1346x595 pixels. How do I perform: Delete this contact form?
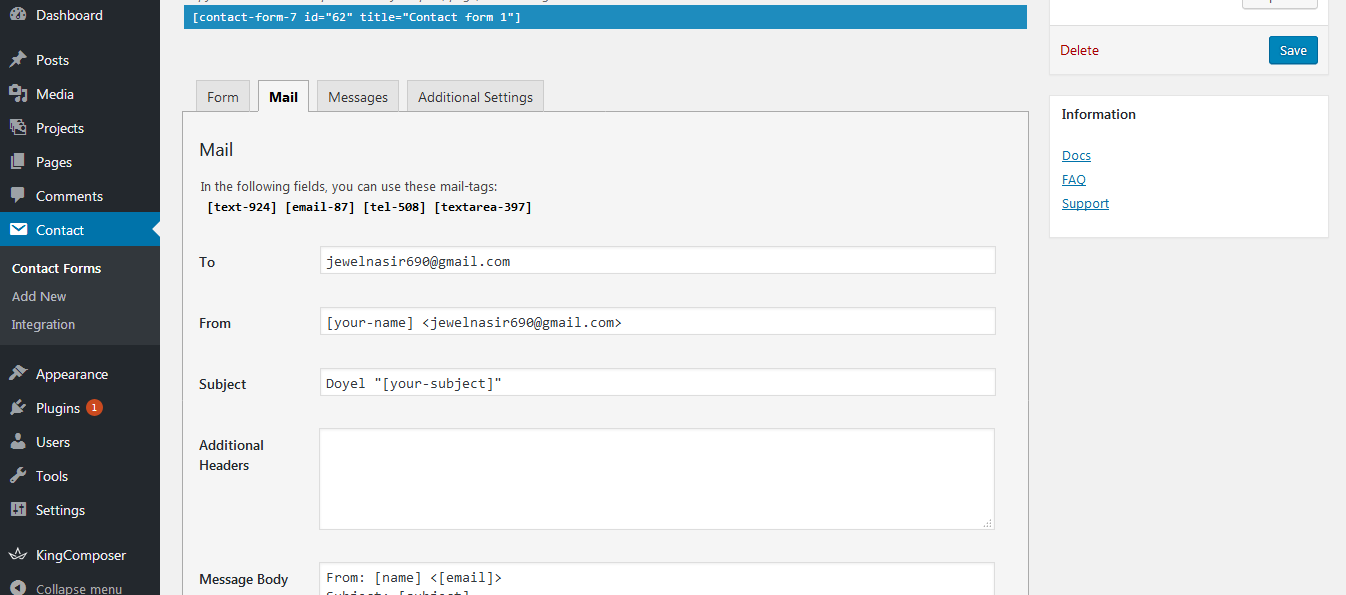pyautogui.click(x=1079, y=51)
